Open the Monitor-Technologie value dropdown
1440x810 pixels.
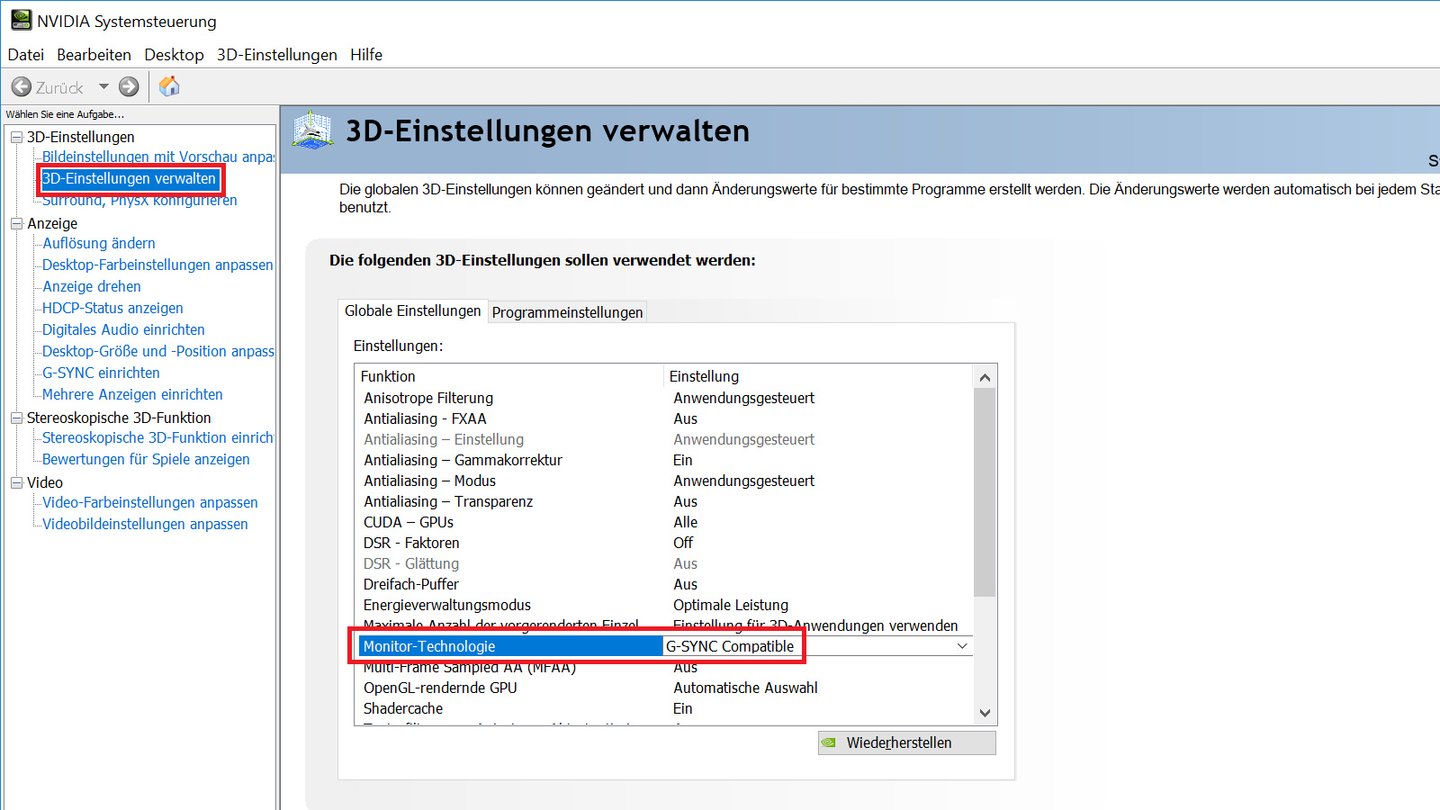[962, 646]
